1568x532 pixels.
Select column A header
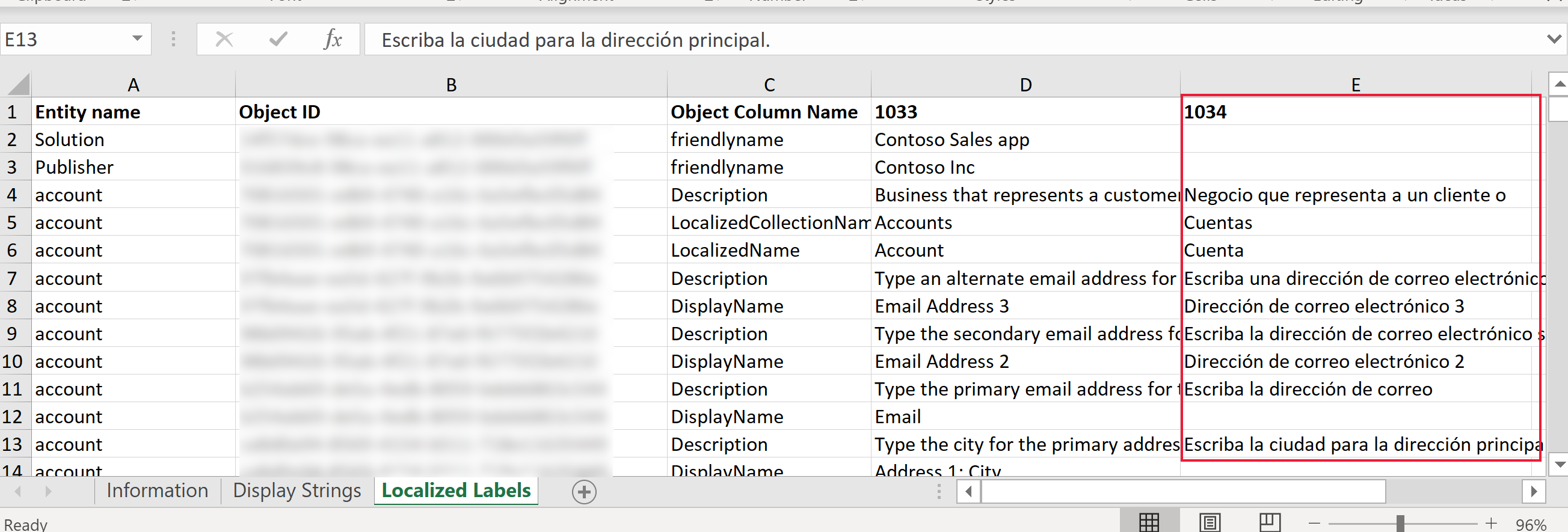coord(134,85)
